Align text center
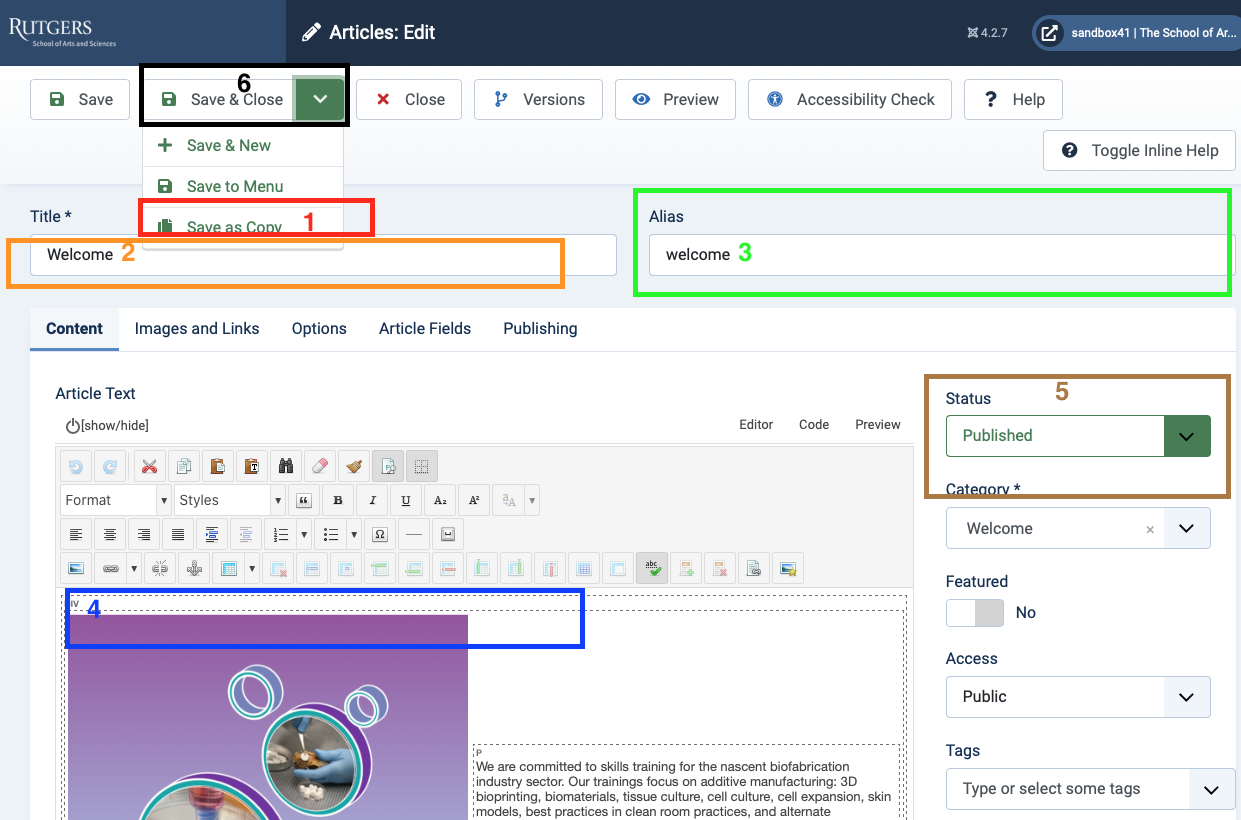Screen dimensions: 1241x820 110,534
